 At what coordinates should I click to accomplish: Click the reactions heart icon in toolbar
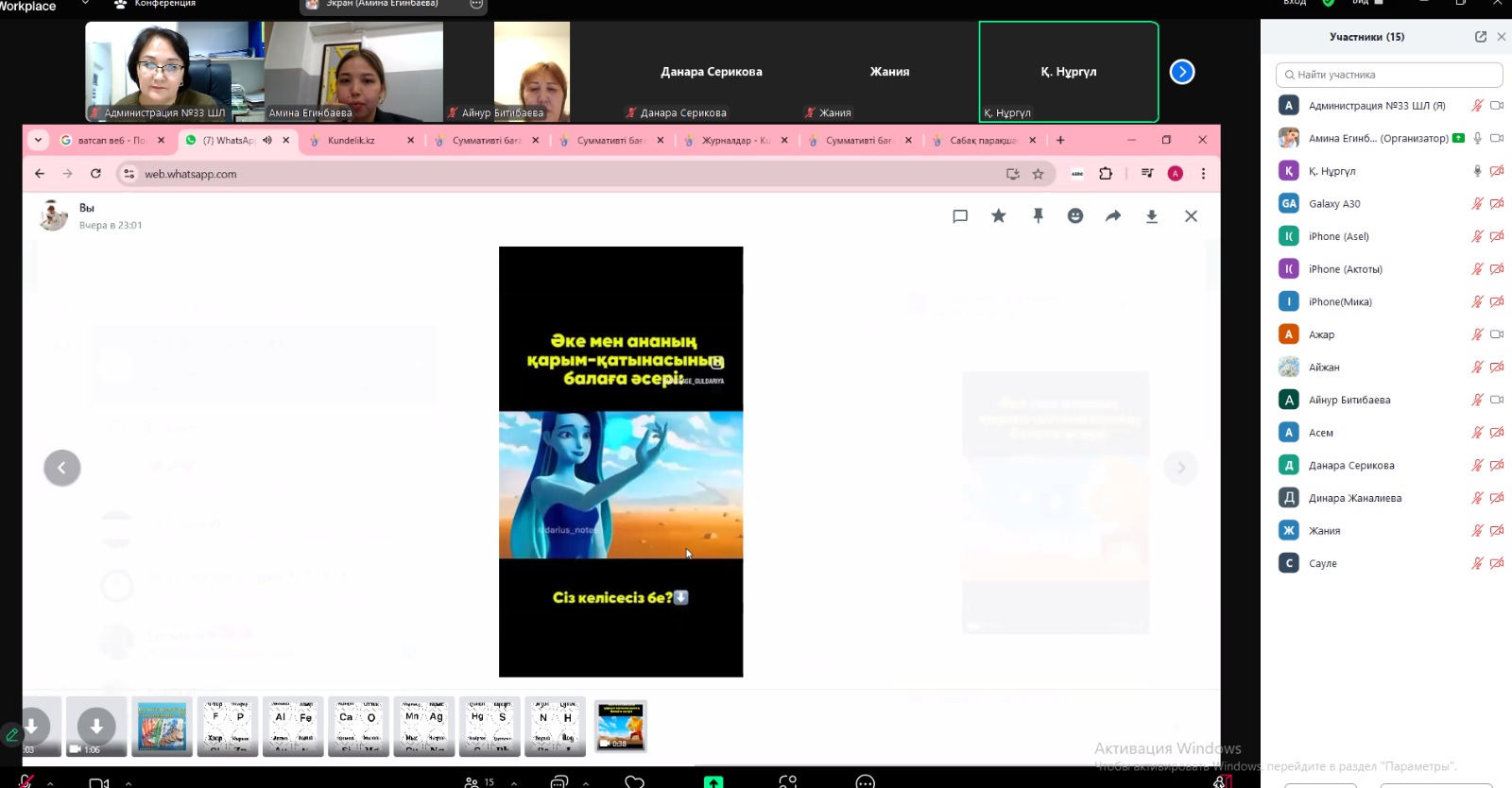click(x=635, y=781)
